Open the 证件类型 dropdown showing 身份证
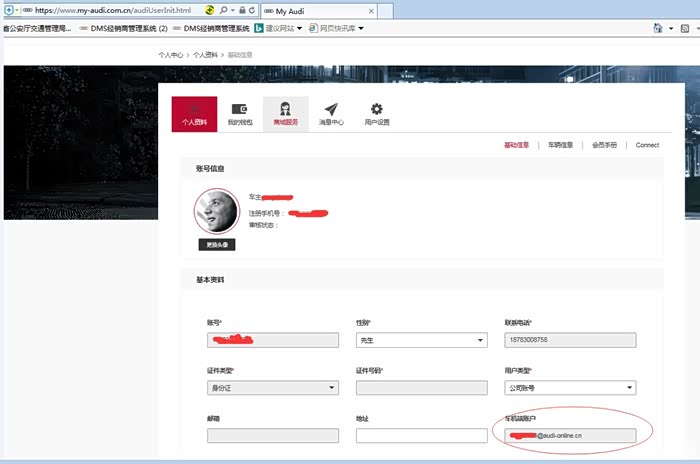Screen dimensions: 700x464 (x=271, y=388)
